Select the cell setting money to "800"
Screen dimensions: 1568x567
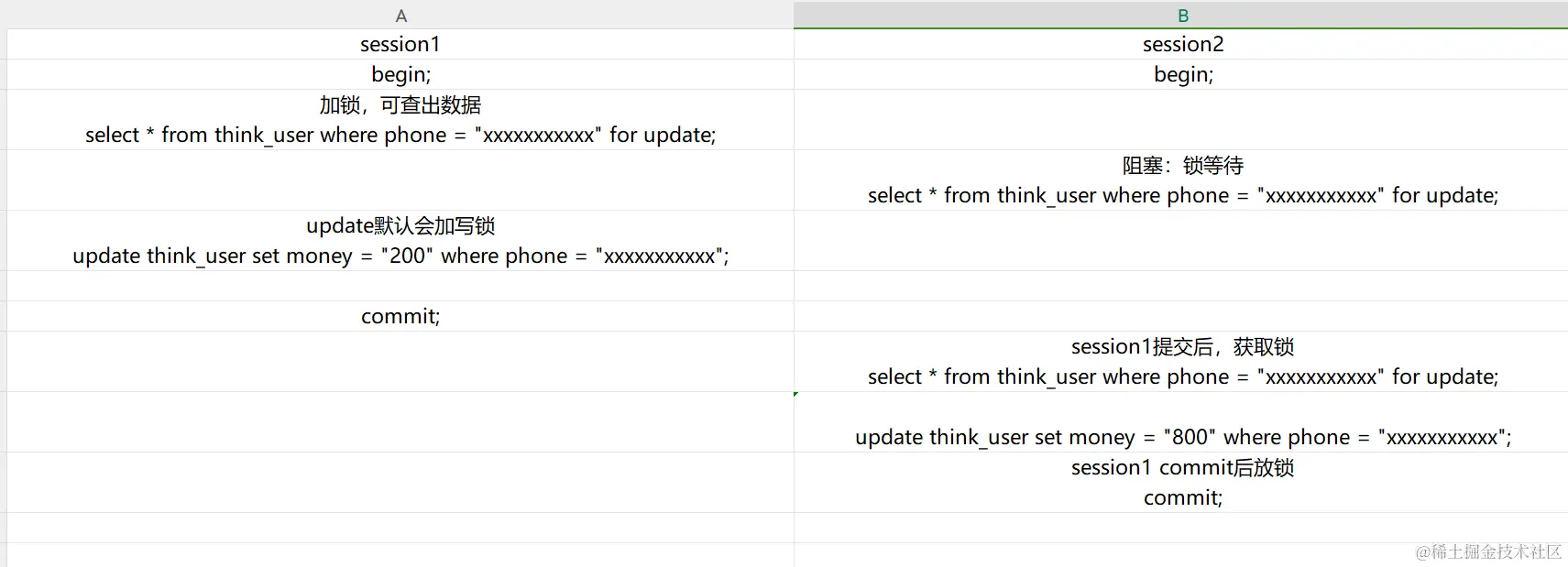[1182, 423]
